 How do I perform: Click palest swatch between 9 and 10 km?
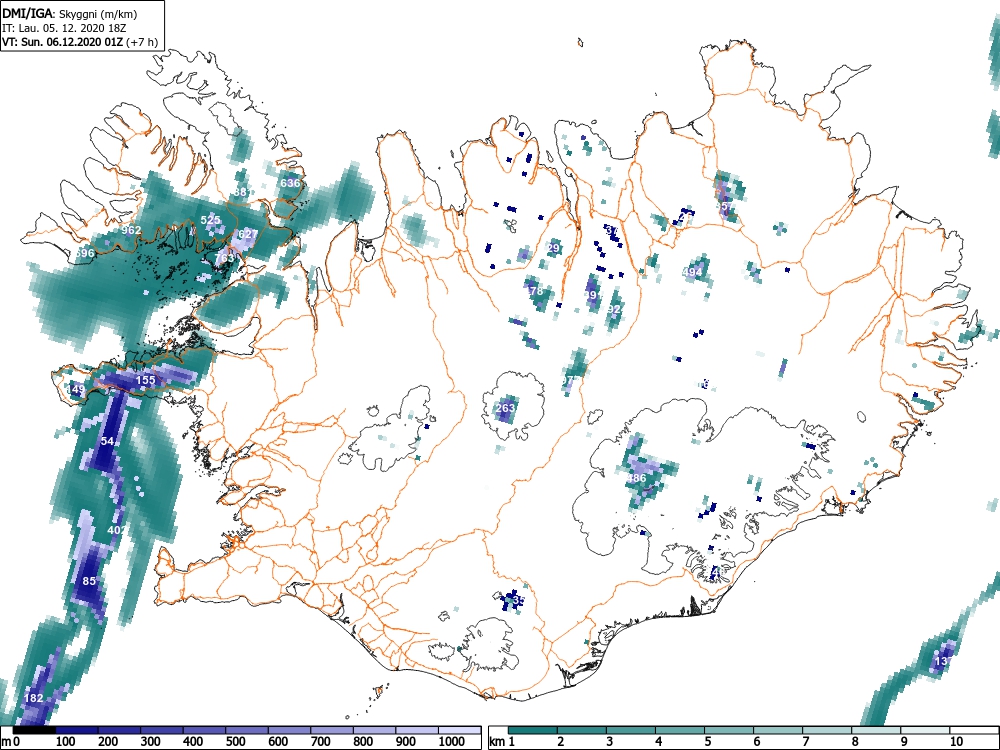pyautogui.click(x=925, y=730)
